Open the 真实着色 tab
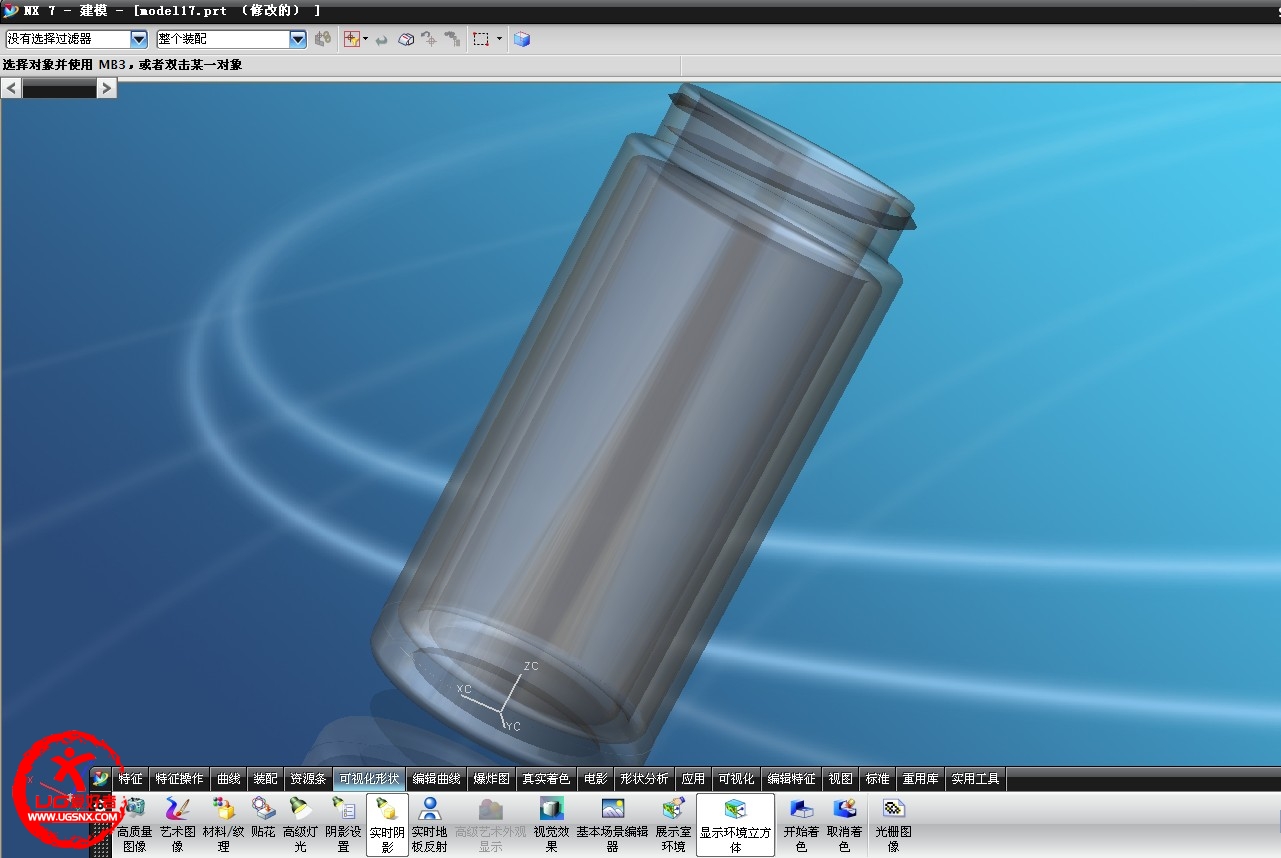The image size is (1281, 858). (546, 778)
